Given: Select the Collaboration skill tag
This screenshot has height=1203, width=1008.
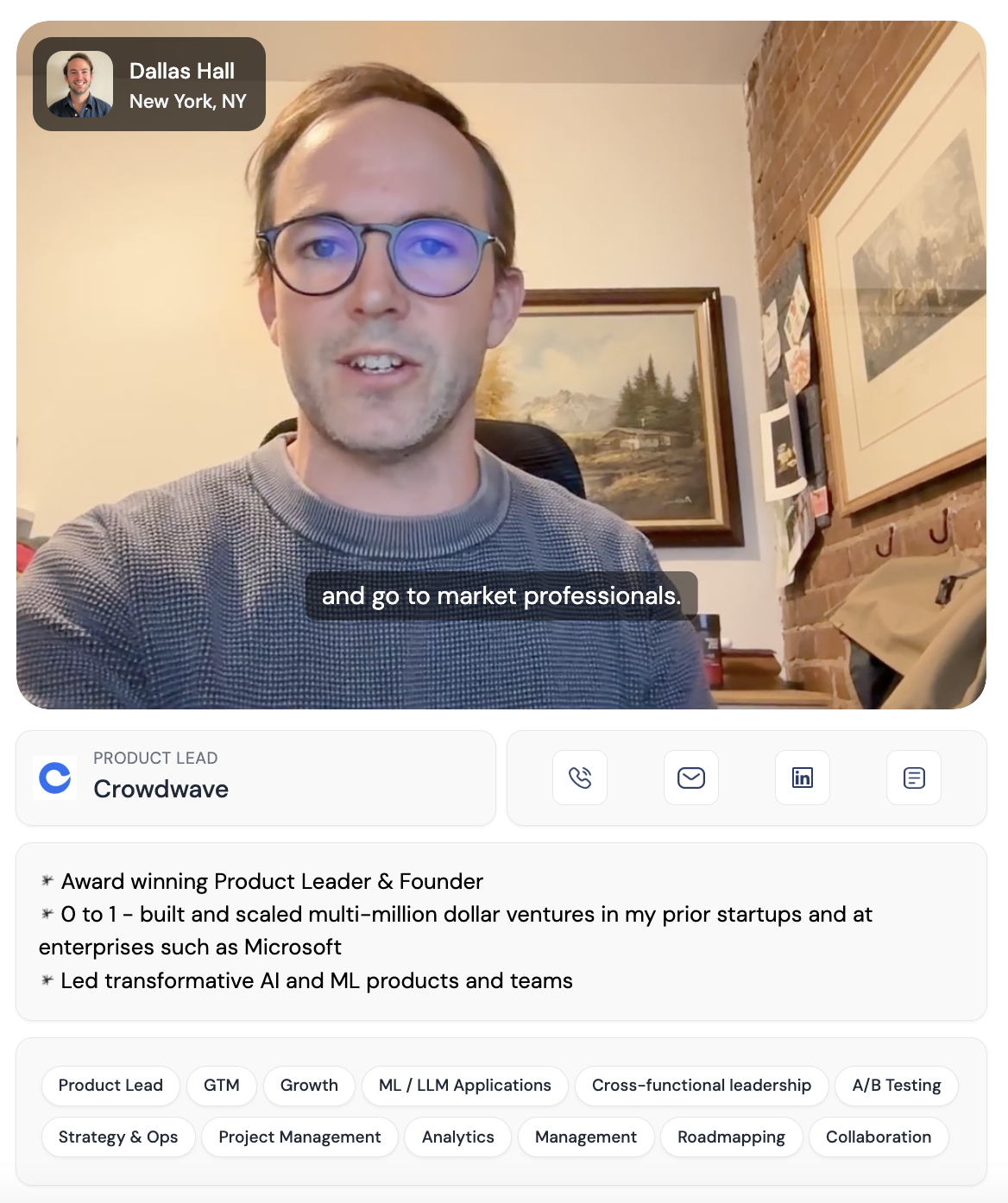Looking at the screenshot, I should 879,1137.
